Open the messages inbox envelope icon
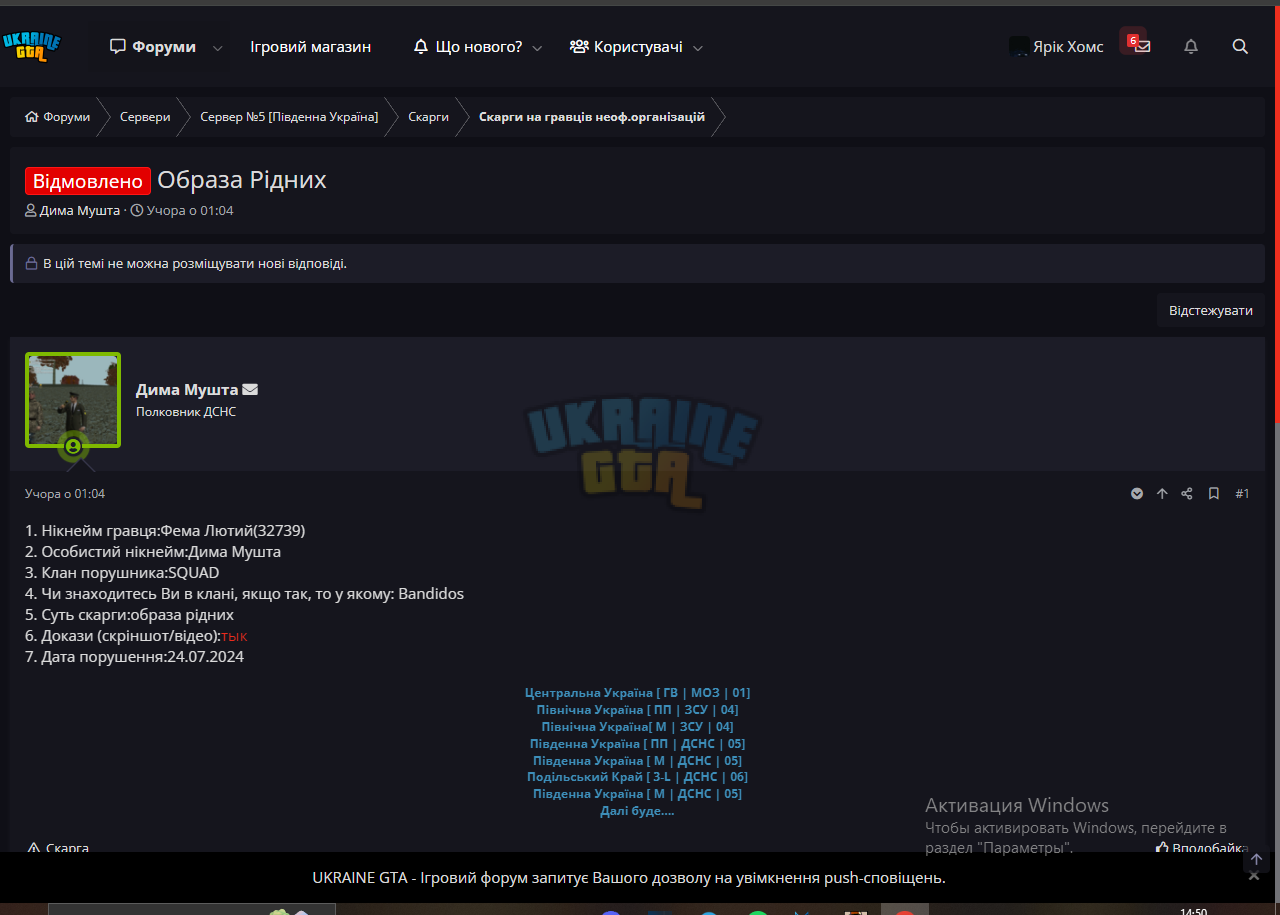The width and height of the screenshot is (1280, 915). [1142, 46]
